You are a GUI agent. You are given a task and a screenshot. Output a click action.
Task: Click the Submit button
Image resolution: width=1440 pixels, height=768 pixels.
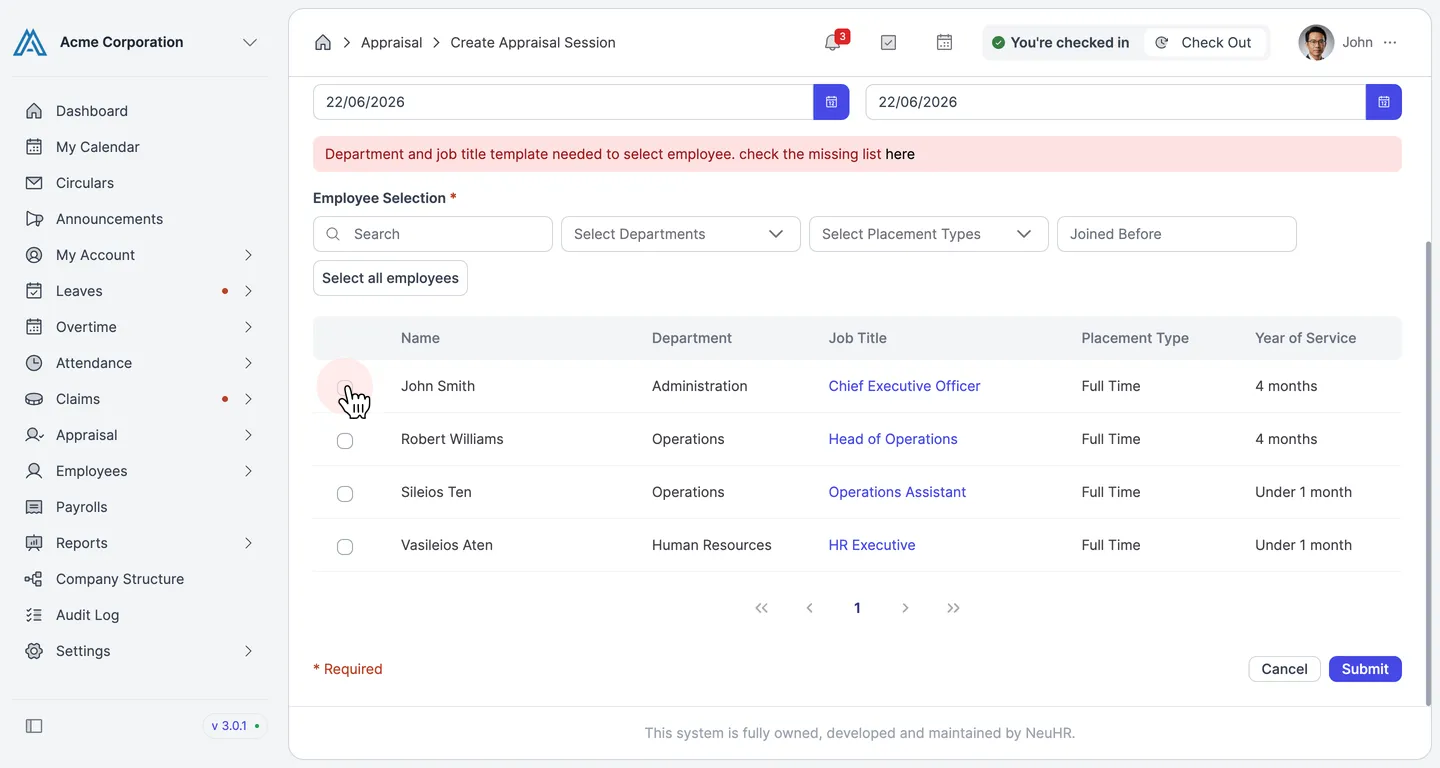pos(1365,669)
